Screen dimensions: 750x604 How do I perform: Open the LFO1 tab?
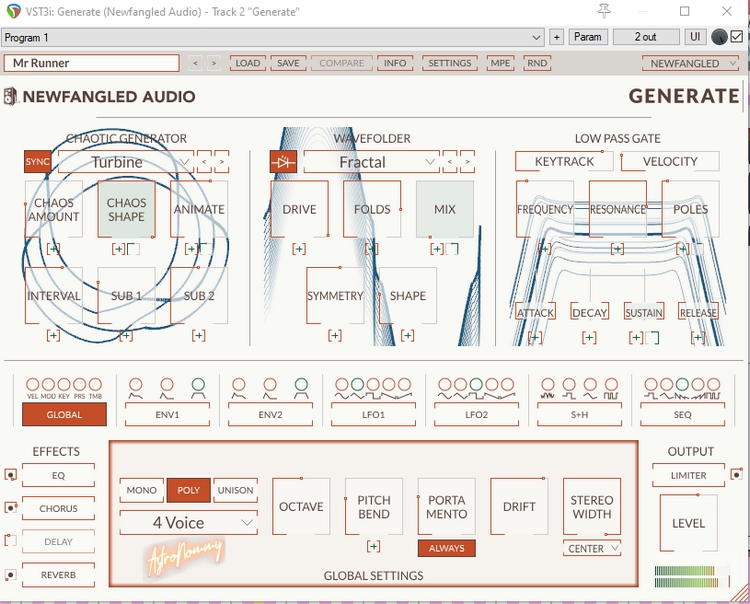(x=373, y=415)
